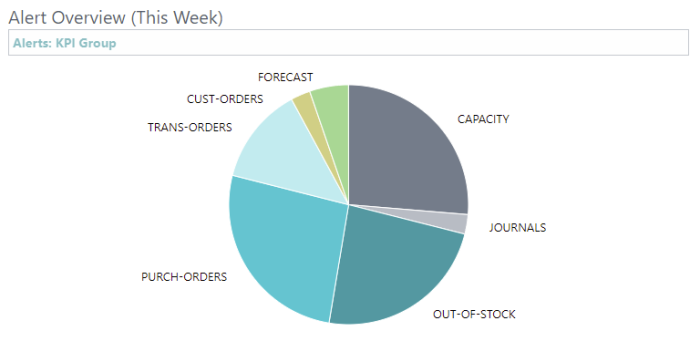This screenshot has height=362, width=700.
Task: Open the Alerts: KPI Group link
Action: pos(64,43)
